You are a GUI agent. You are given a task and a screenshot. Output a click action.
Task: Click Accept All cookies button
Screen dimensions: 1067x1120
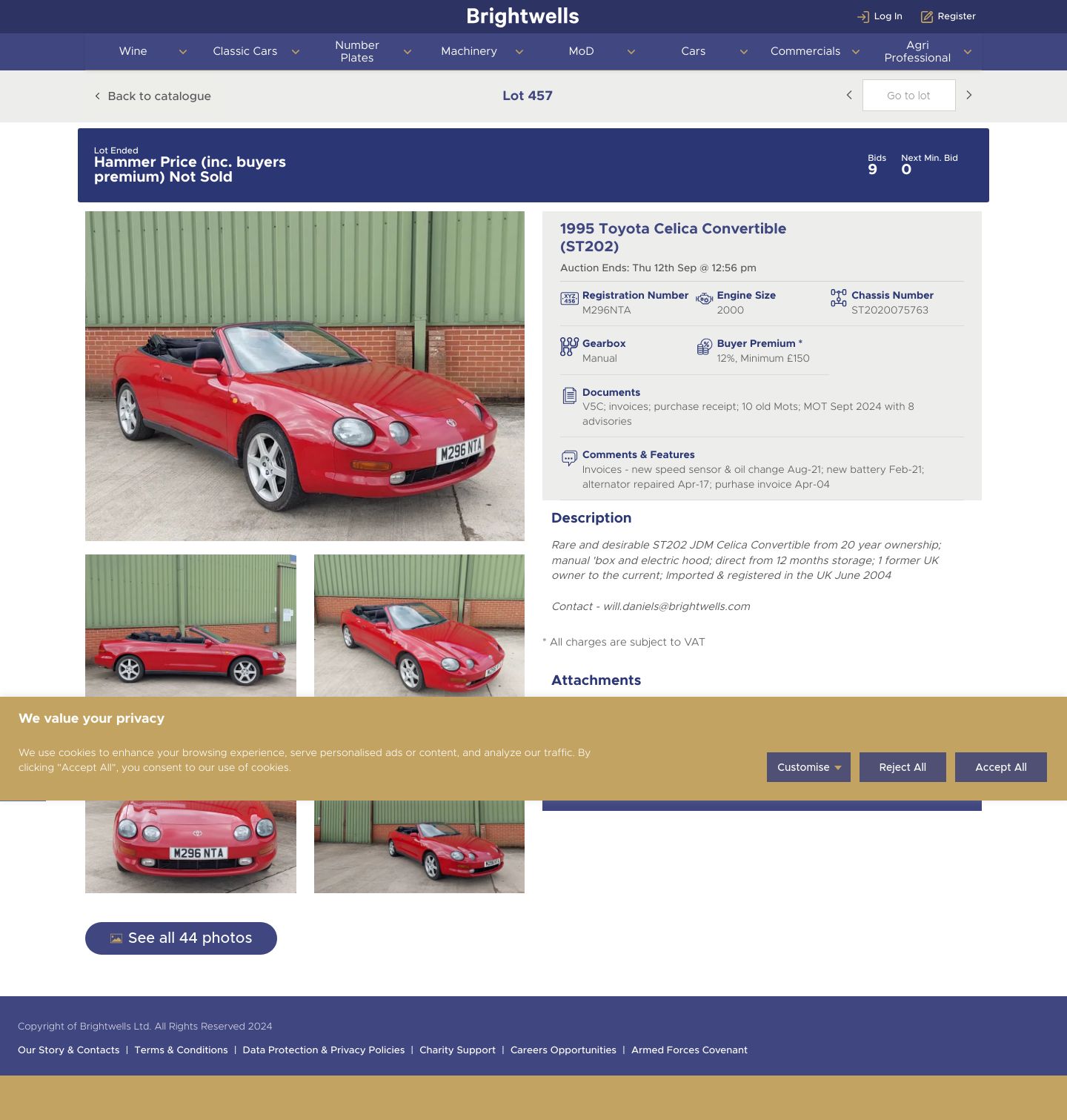[x=1001, y=767]
